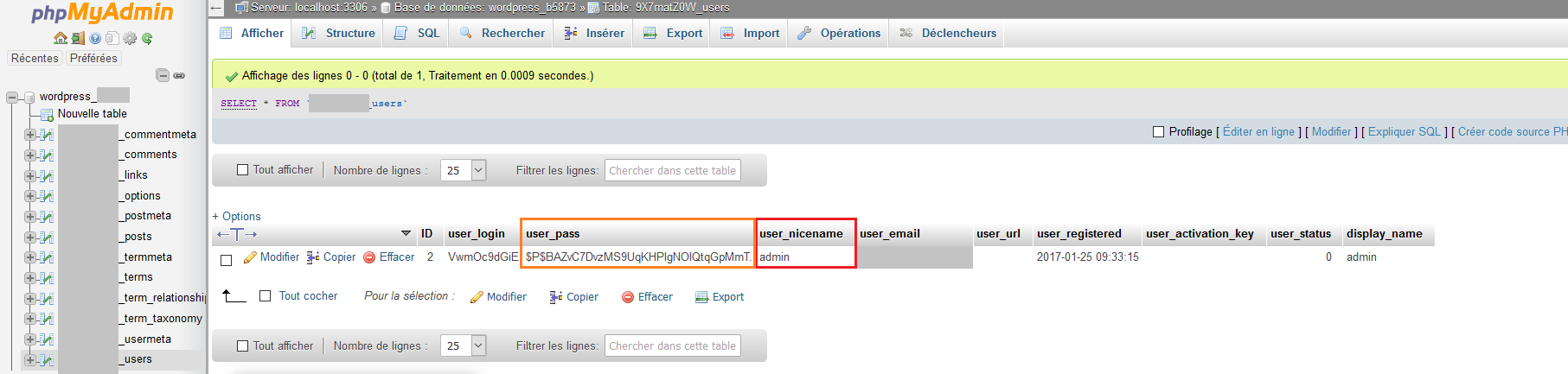The height and width of the screenshot is (374, 1568).
Task: Open the blue help documentation icon
Action: (95, 38)
